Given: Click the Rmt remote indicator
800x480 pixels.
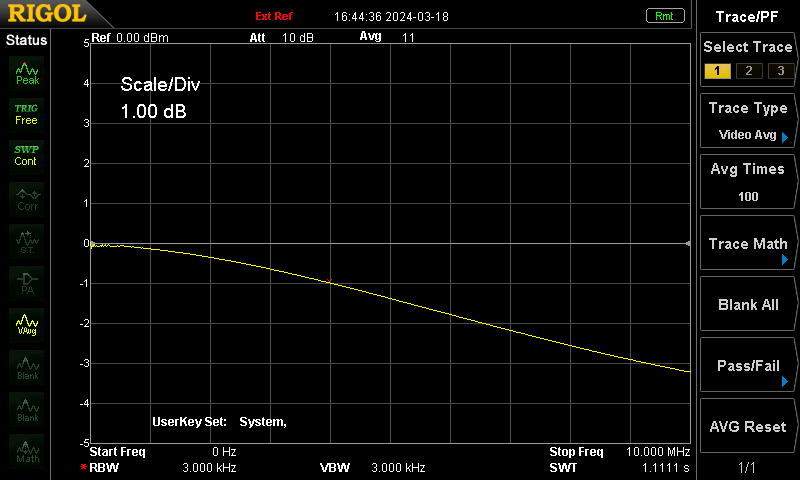Looking at the screenshot, I should click(664, 16).
